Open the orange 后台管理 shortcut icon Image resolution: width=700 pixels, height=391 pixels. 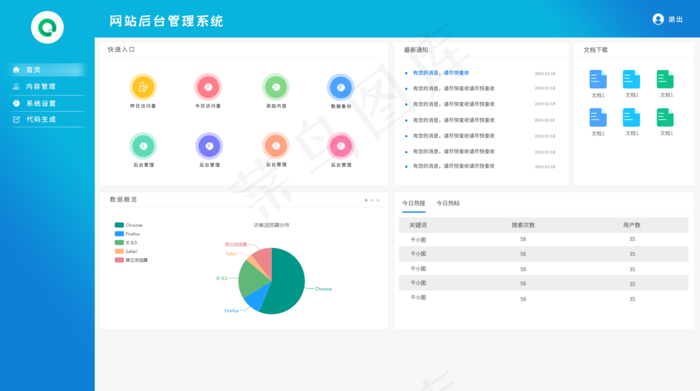[x=276, y=145]
